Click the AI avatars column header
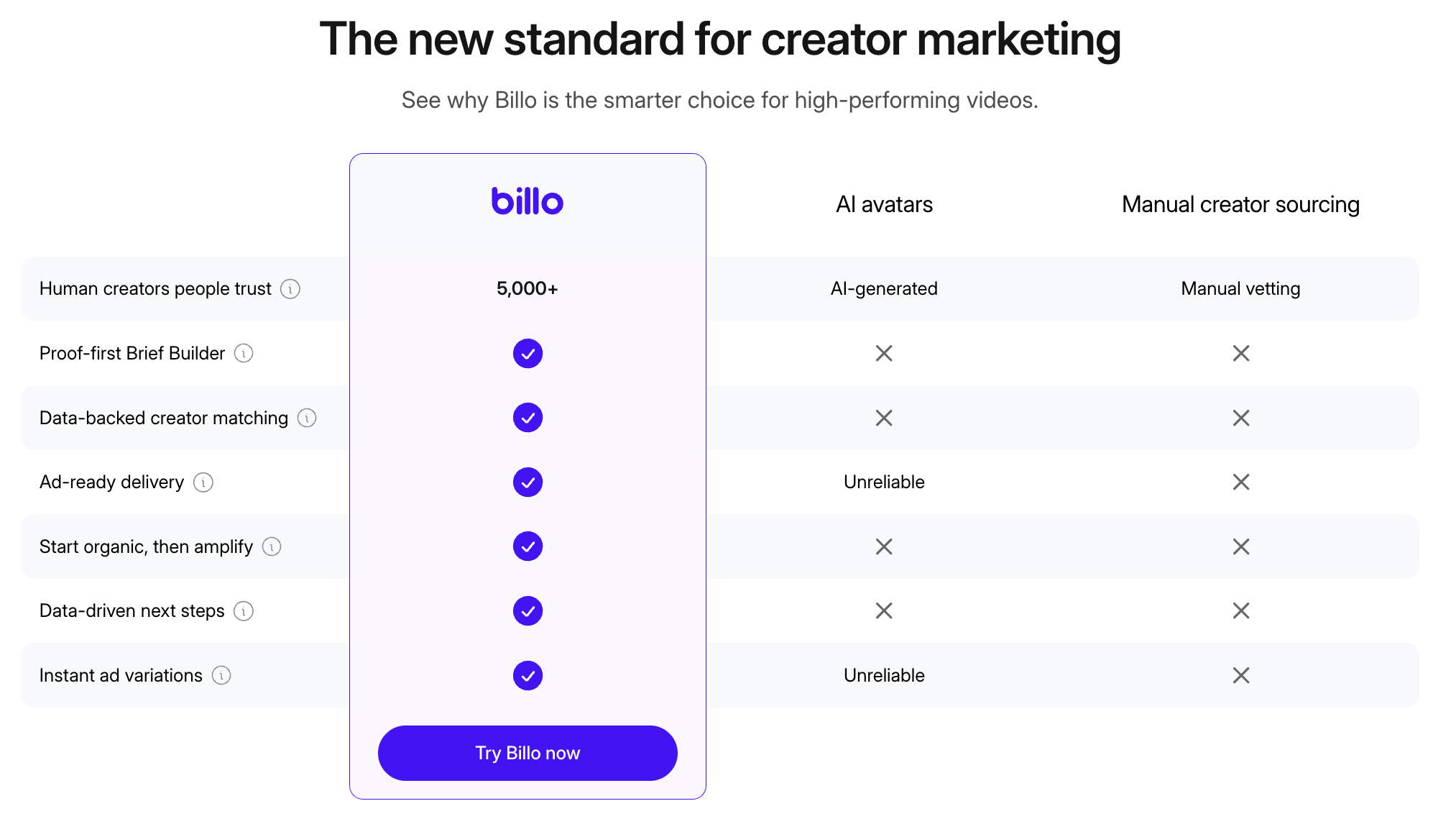This screenshot has height=824, width=1456. click(x=884, y=205)
